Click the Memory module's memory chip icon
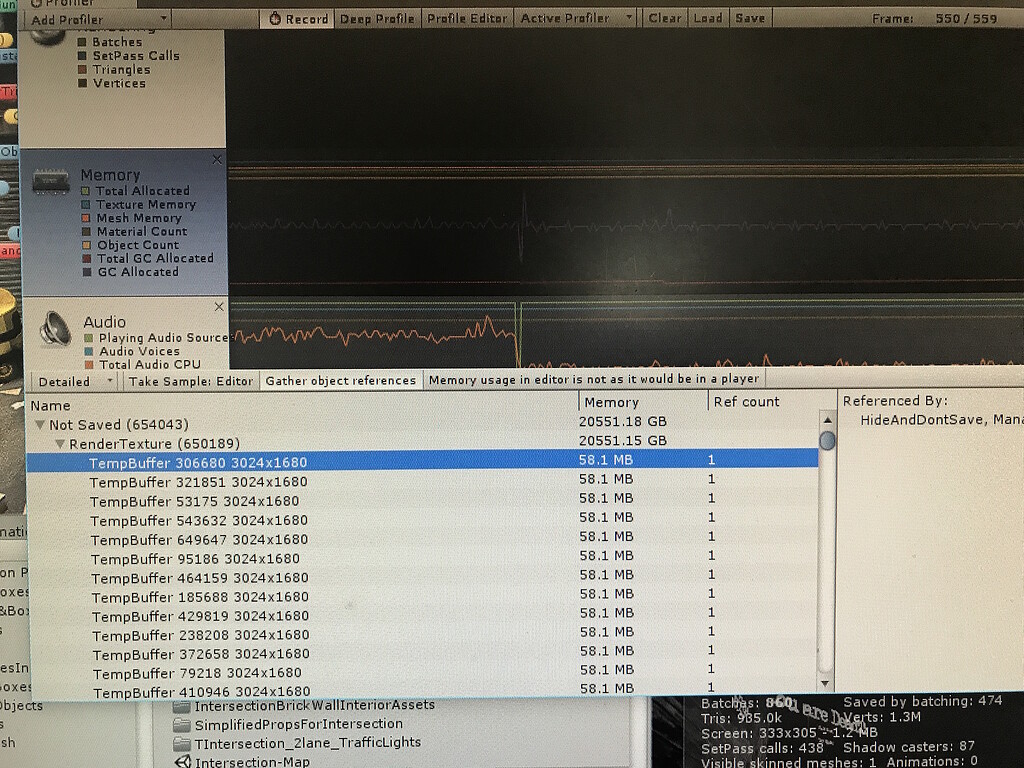1024x768 pixels. pos(49,182)
